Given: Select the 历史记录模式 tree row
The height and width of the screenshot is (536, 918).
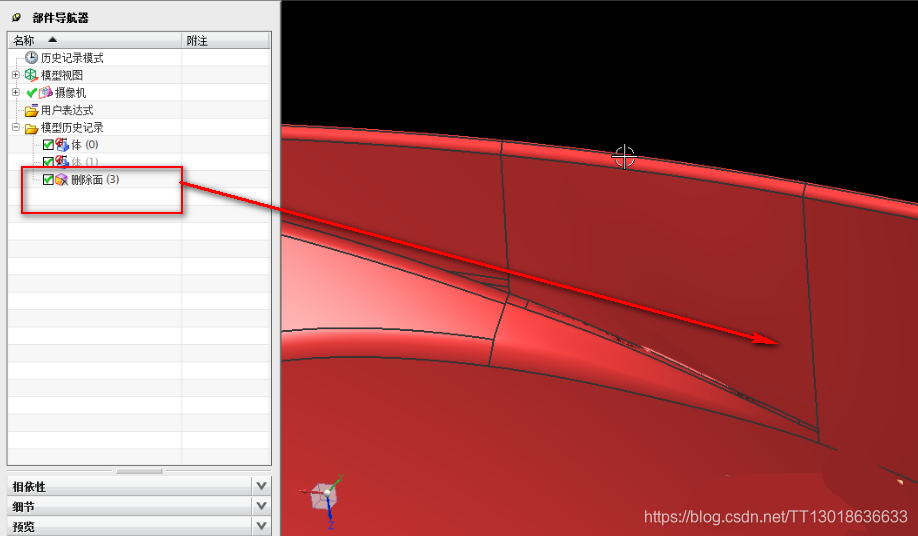Looking at the screenshot, I should point(139,57).
